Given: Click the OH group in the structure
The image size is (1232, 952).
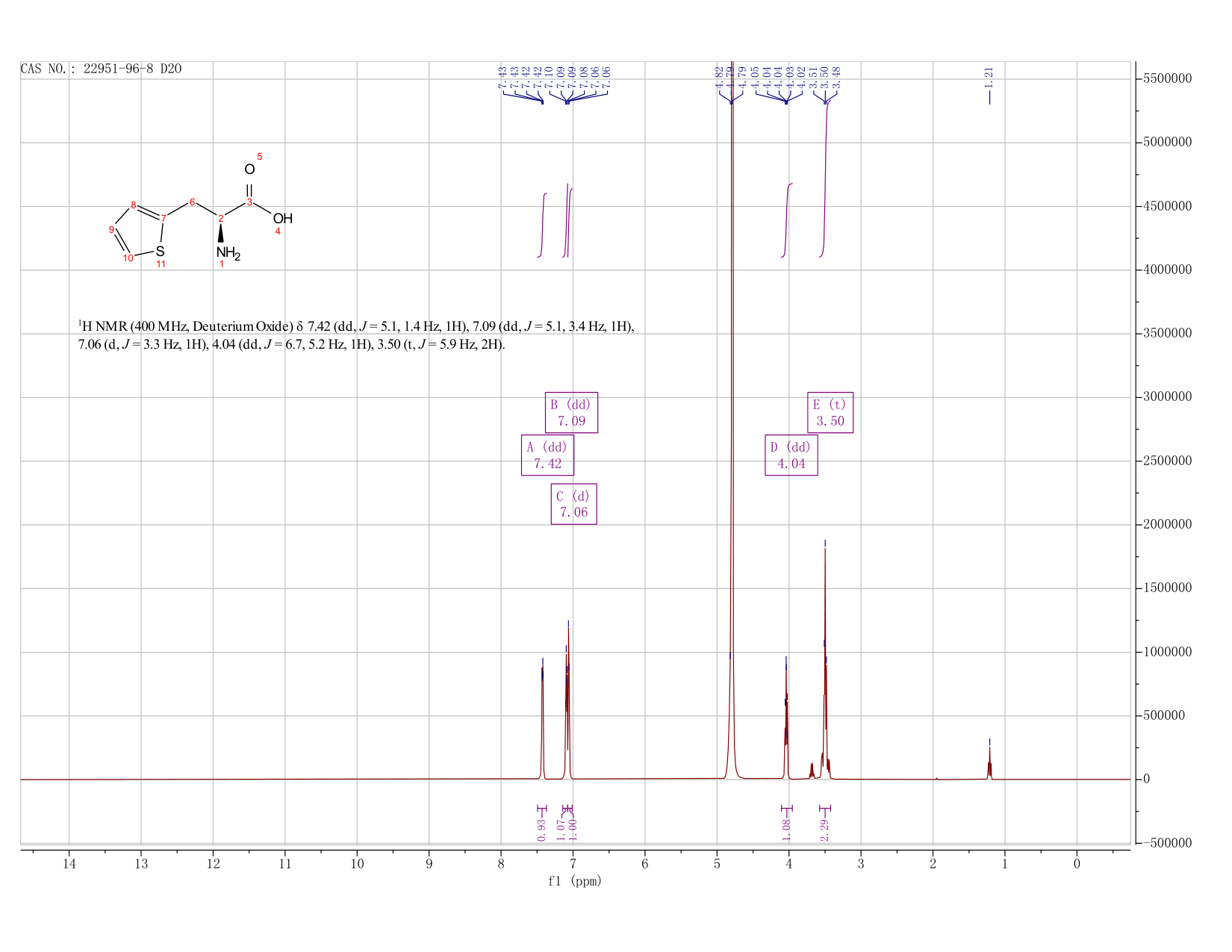Looking at the screenshot, I should (282, 219).
